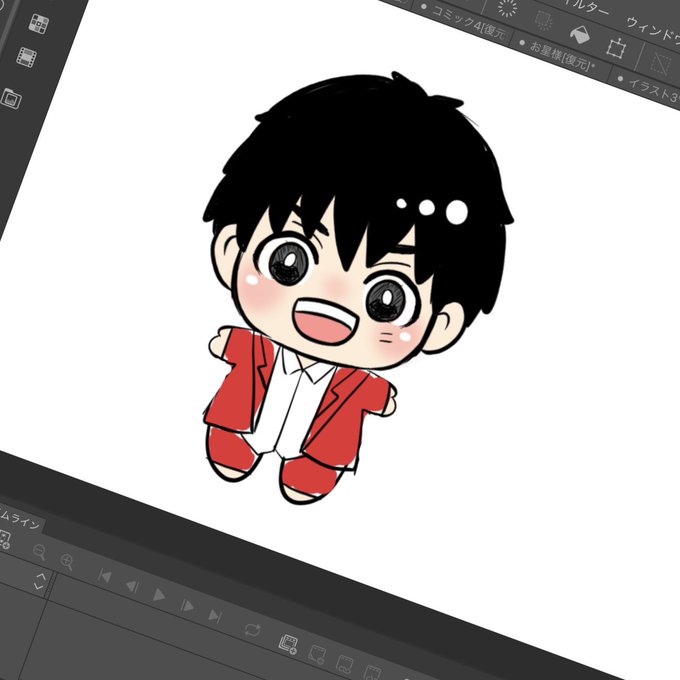Open the material folder icon
This screenshot has width=680, height=680.
tap(12, 98)
